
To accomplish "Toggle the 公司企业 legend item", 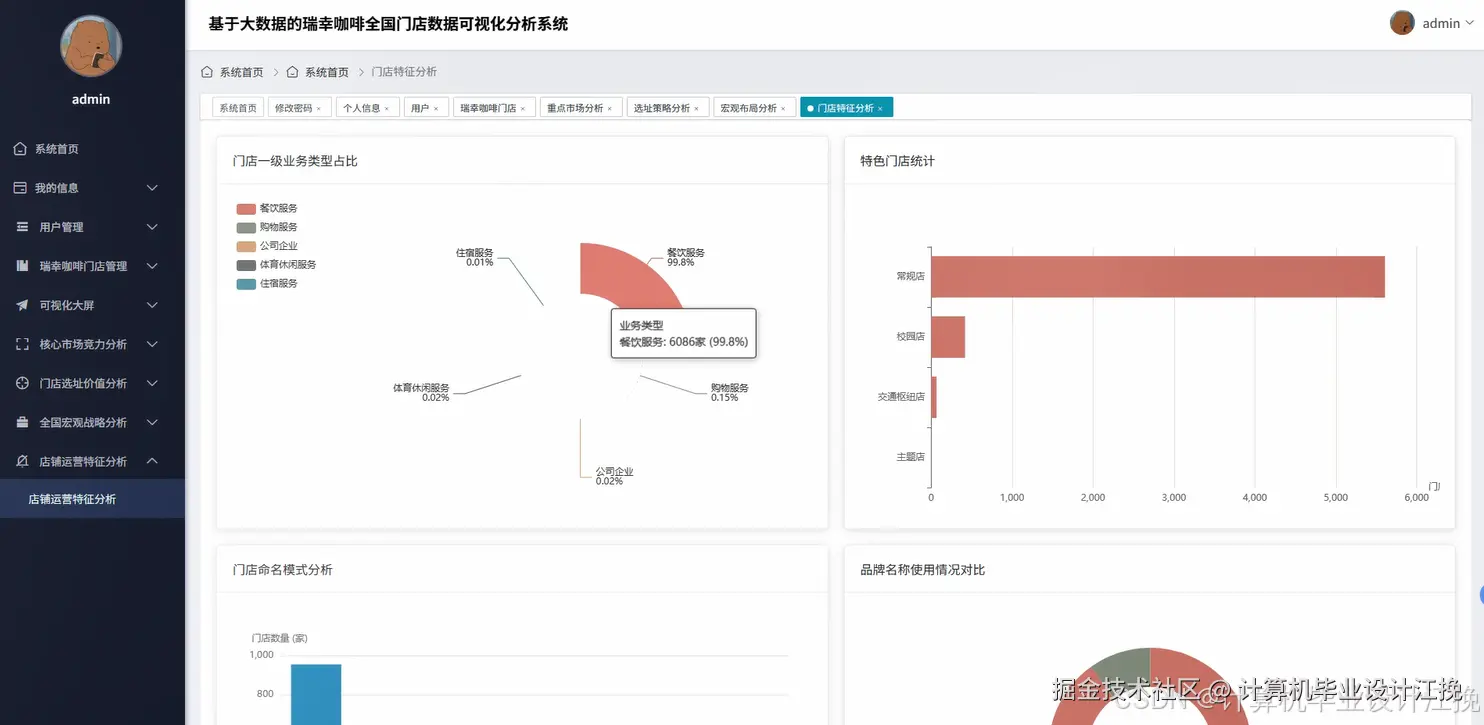I will click(267, 246).
